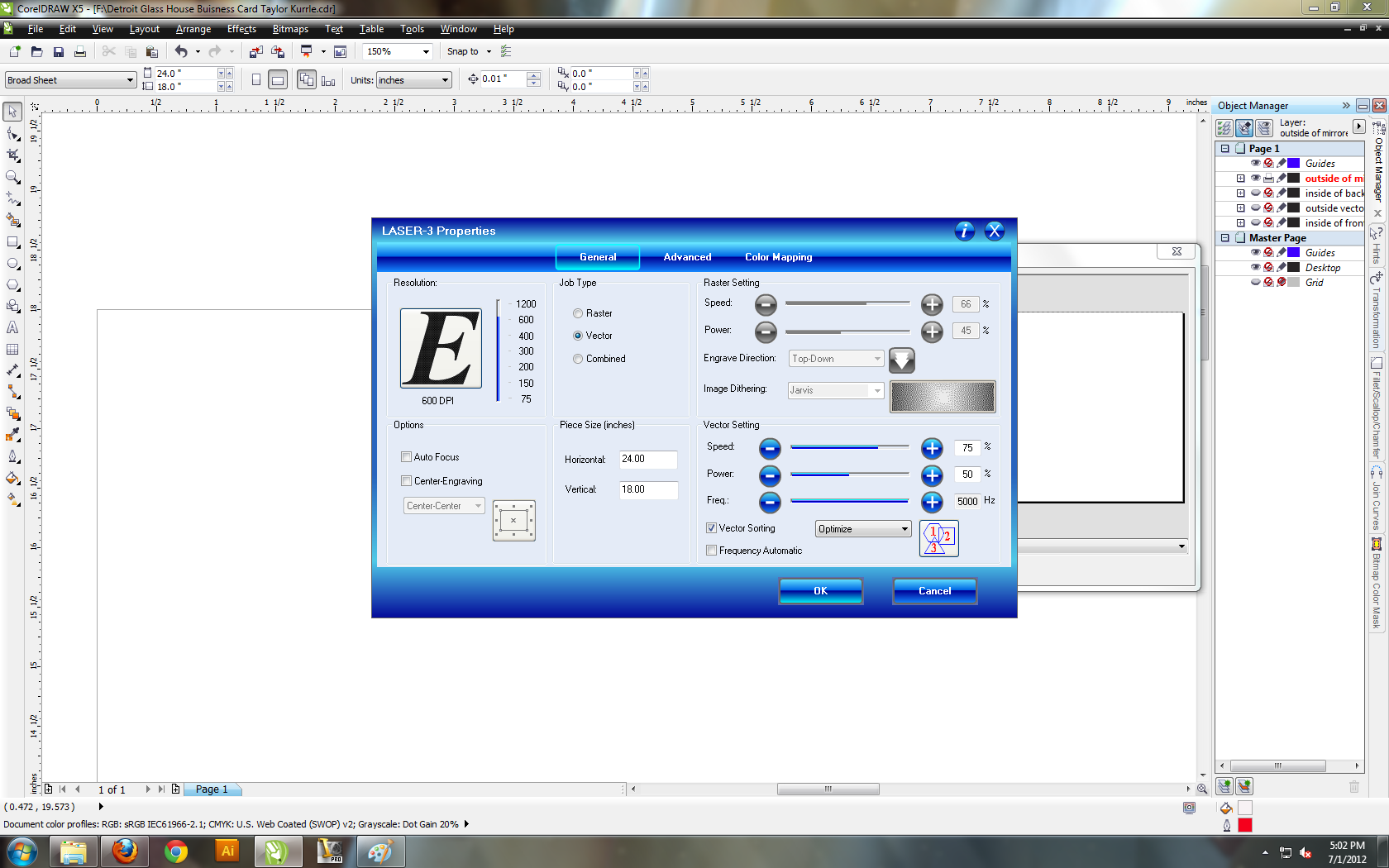Decrease raster speed with minus button

click(x=766, y=304)
